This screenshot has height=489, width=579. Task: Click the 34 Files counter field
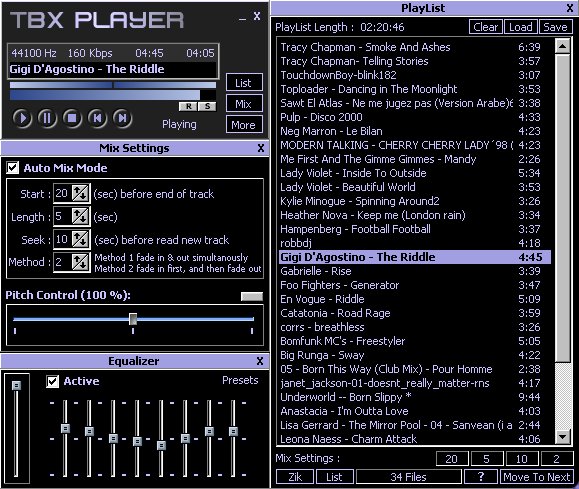point(408,477)
